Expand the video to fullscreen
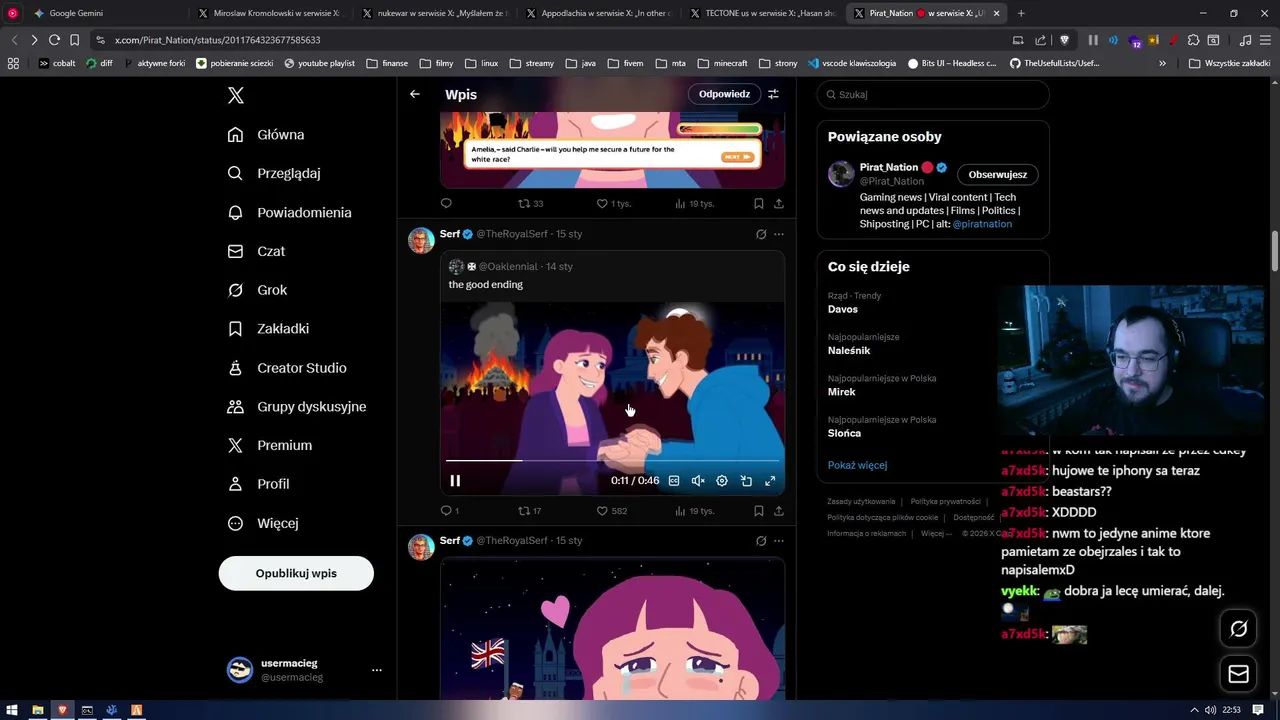Image resolution: width=1280 pixels, height=720 pixels. pos(770,481)
